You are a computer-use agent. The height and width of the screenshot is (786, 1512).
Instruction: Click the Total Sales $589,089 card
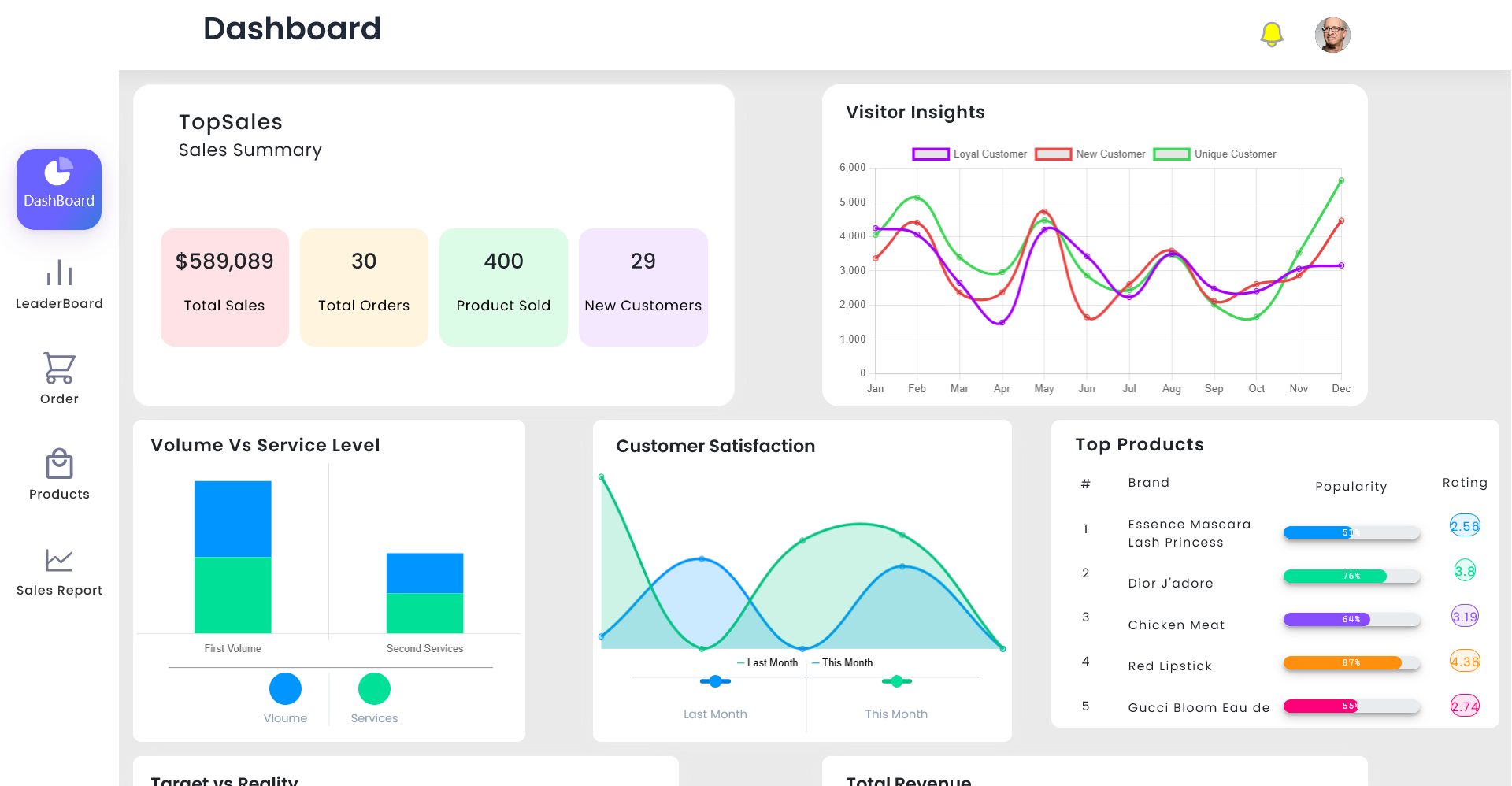(x=224, y=287)
